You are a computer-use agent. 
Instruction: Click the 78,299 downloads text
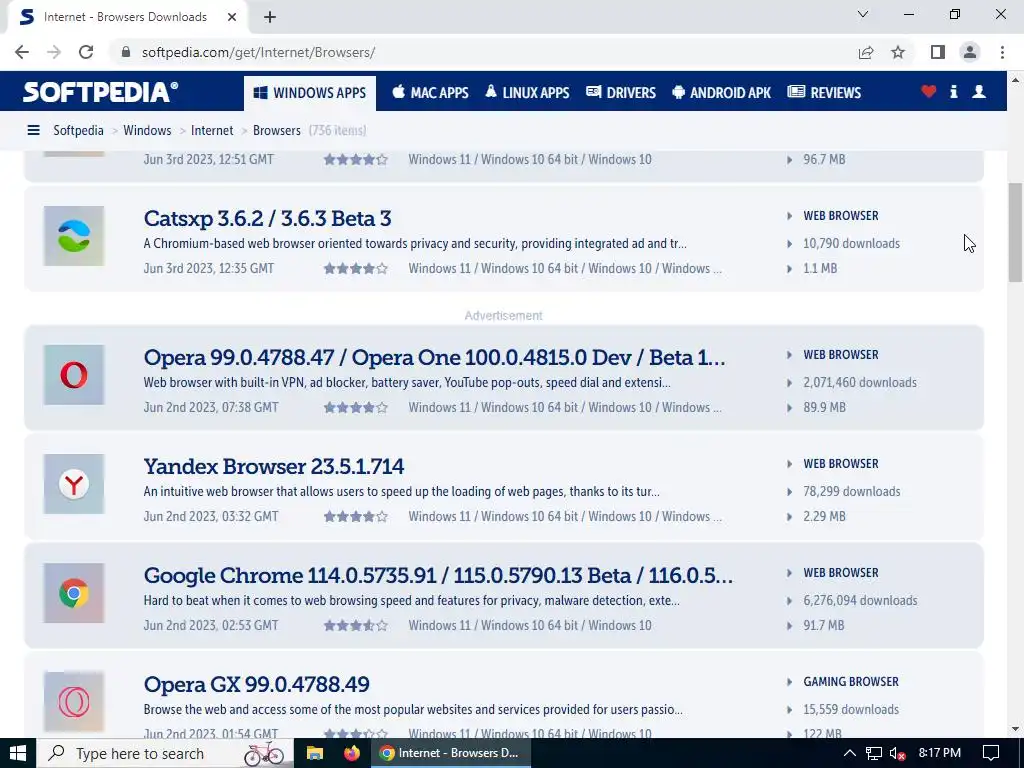[852, 492]
